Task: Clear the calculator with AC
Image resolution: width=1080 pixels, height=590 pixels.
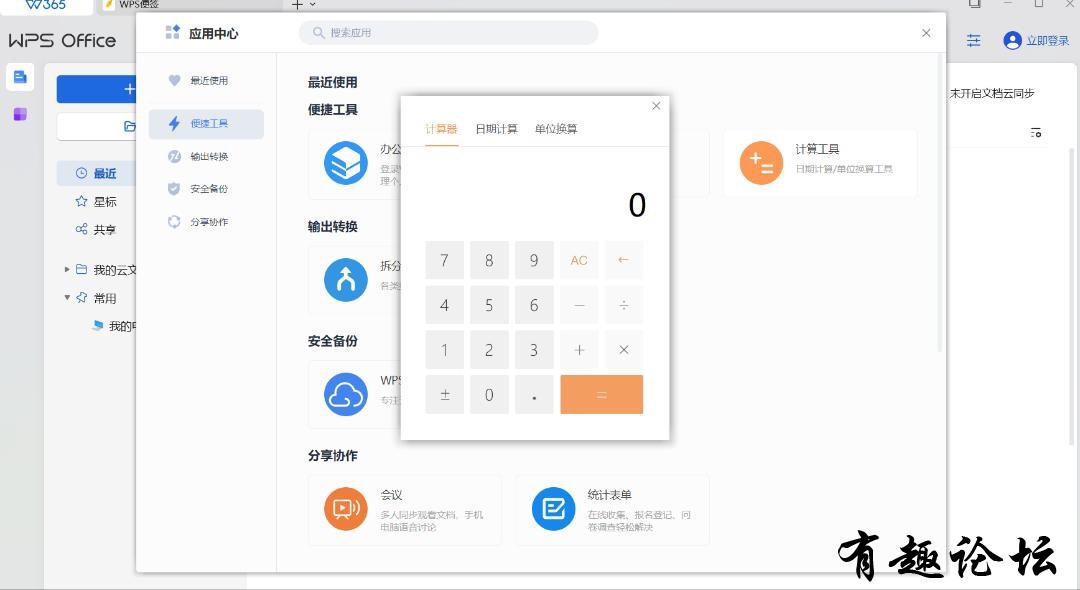Action: tap(579, 260)
